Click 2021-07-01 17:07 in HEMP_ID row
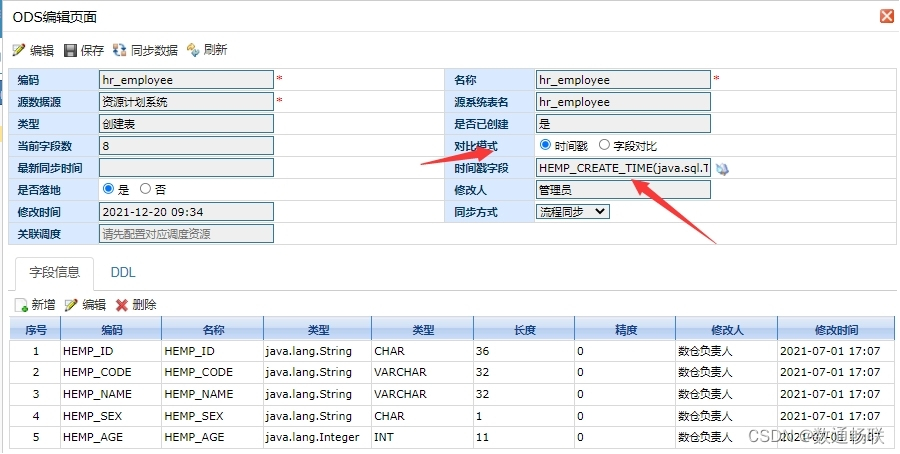Image resolution: width=900 pixels, height=454 pixels. click(836, 351)
